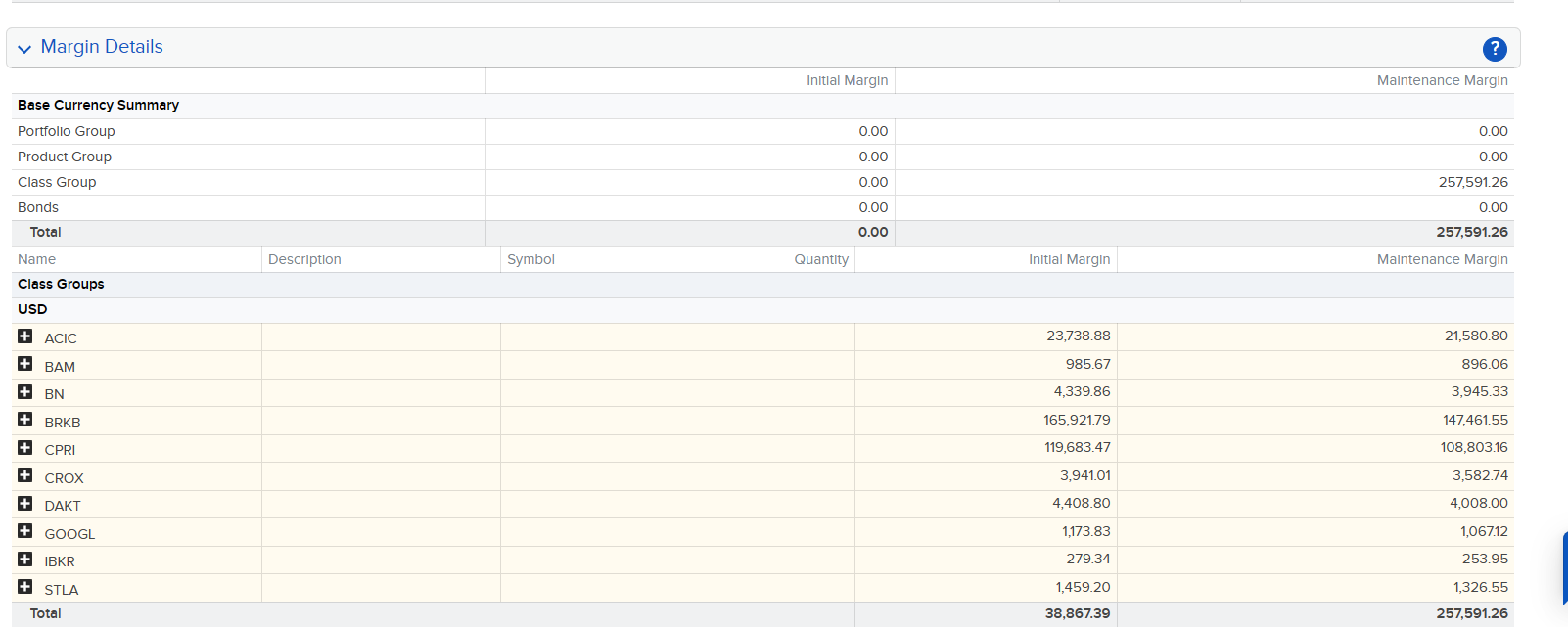The width and height of the screenshot is (1568, 627).
Task: Click CPRI maintenance margin 108,803.16
Action: 1474,447
